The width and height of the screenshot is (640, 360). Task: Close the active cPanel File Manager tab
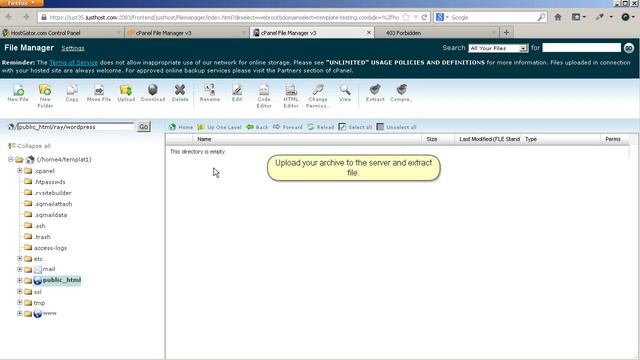[369, 32]
